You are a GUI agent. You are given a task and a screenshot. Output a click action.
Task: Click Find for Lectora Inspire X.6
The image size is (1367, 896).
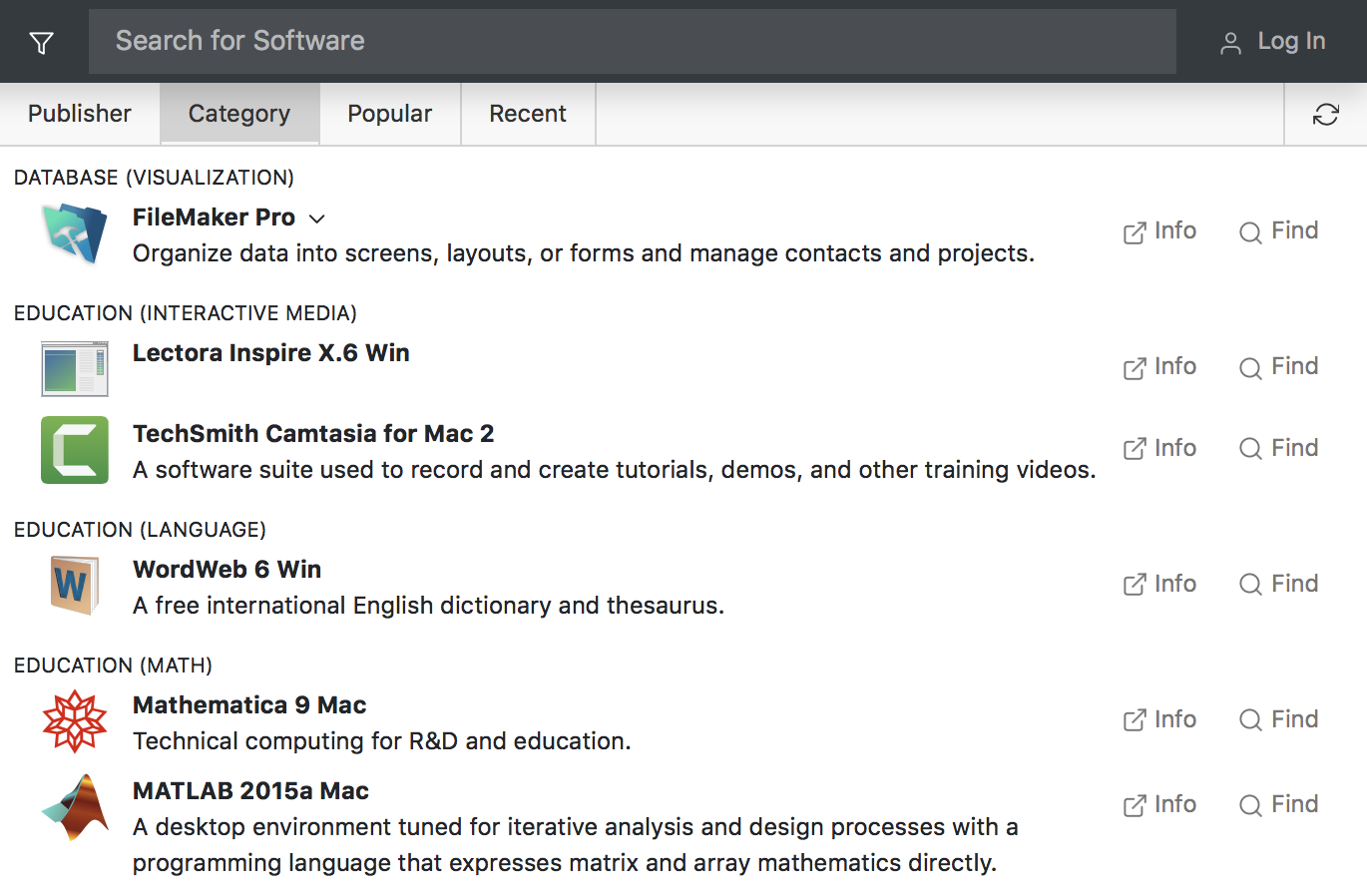1278,366
